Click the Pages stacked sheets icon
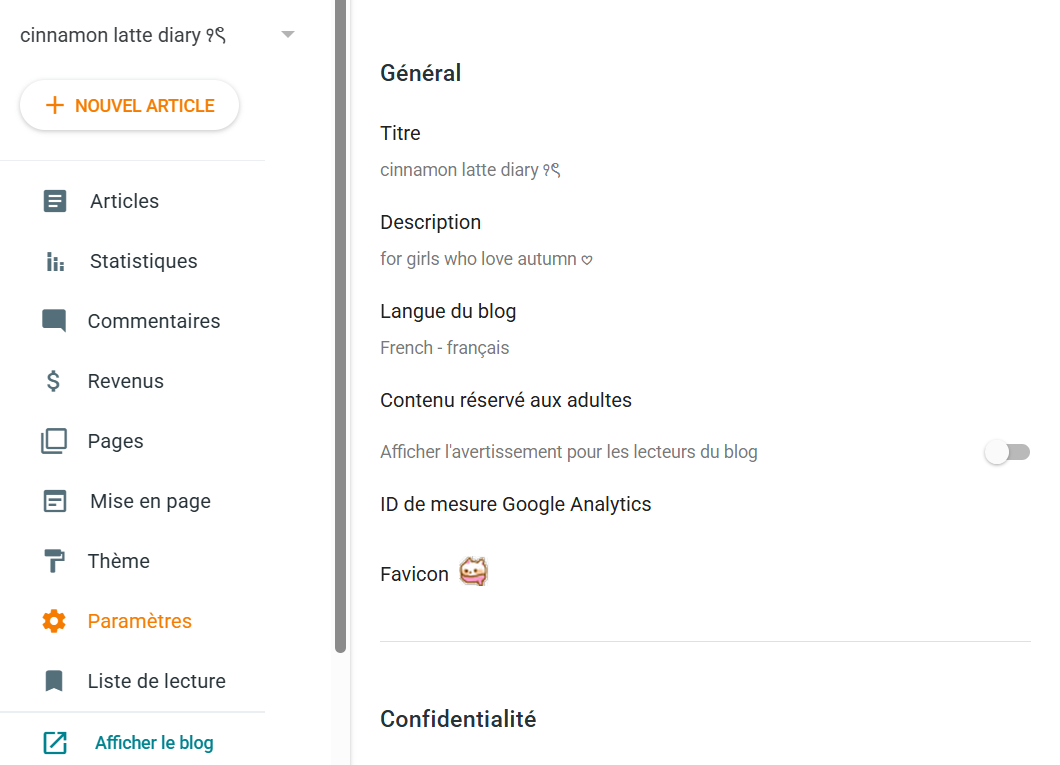The height and width of the screenshot is (765, 1060). (54, 441)
